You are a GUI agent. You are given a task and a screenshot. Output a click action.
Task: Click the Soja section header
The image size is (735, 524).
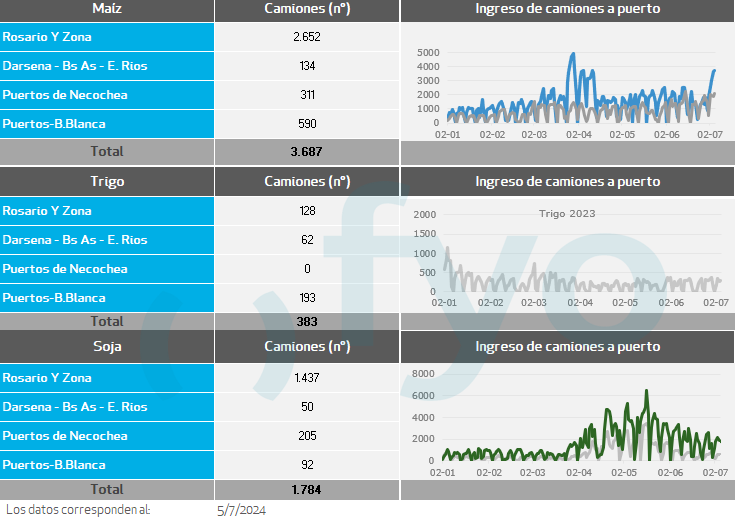[x=107, y=347]
